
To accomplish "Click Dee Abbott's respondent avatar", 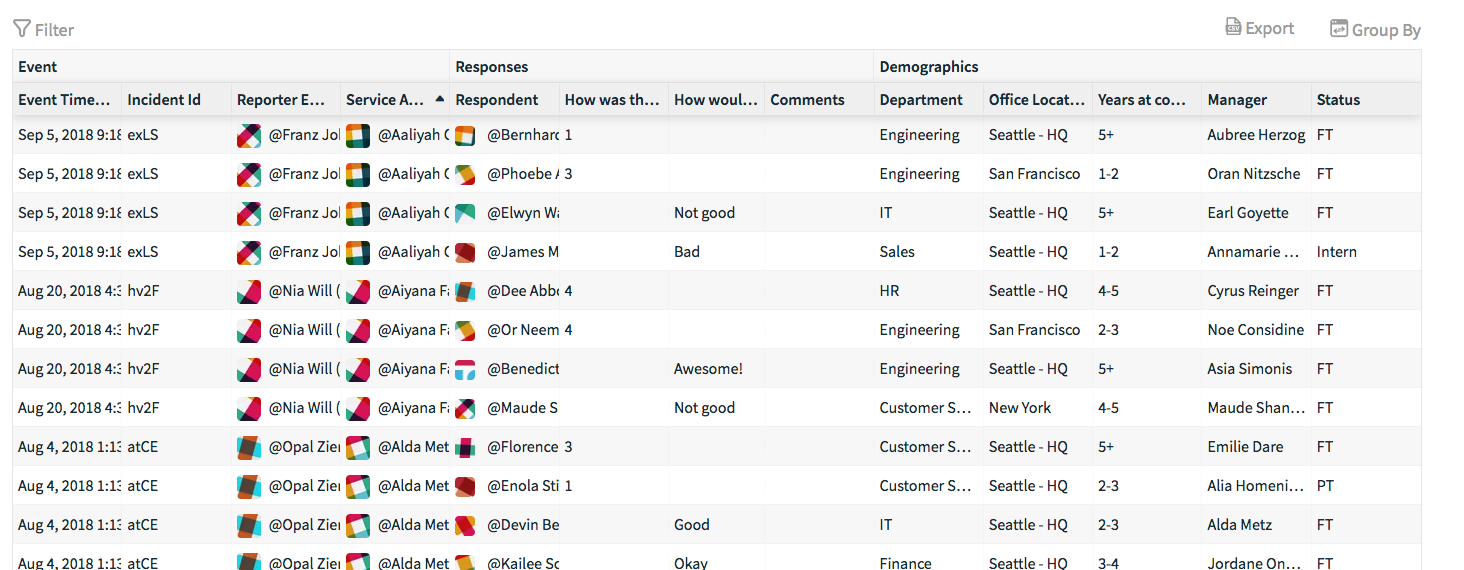I will [465, 291].
